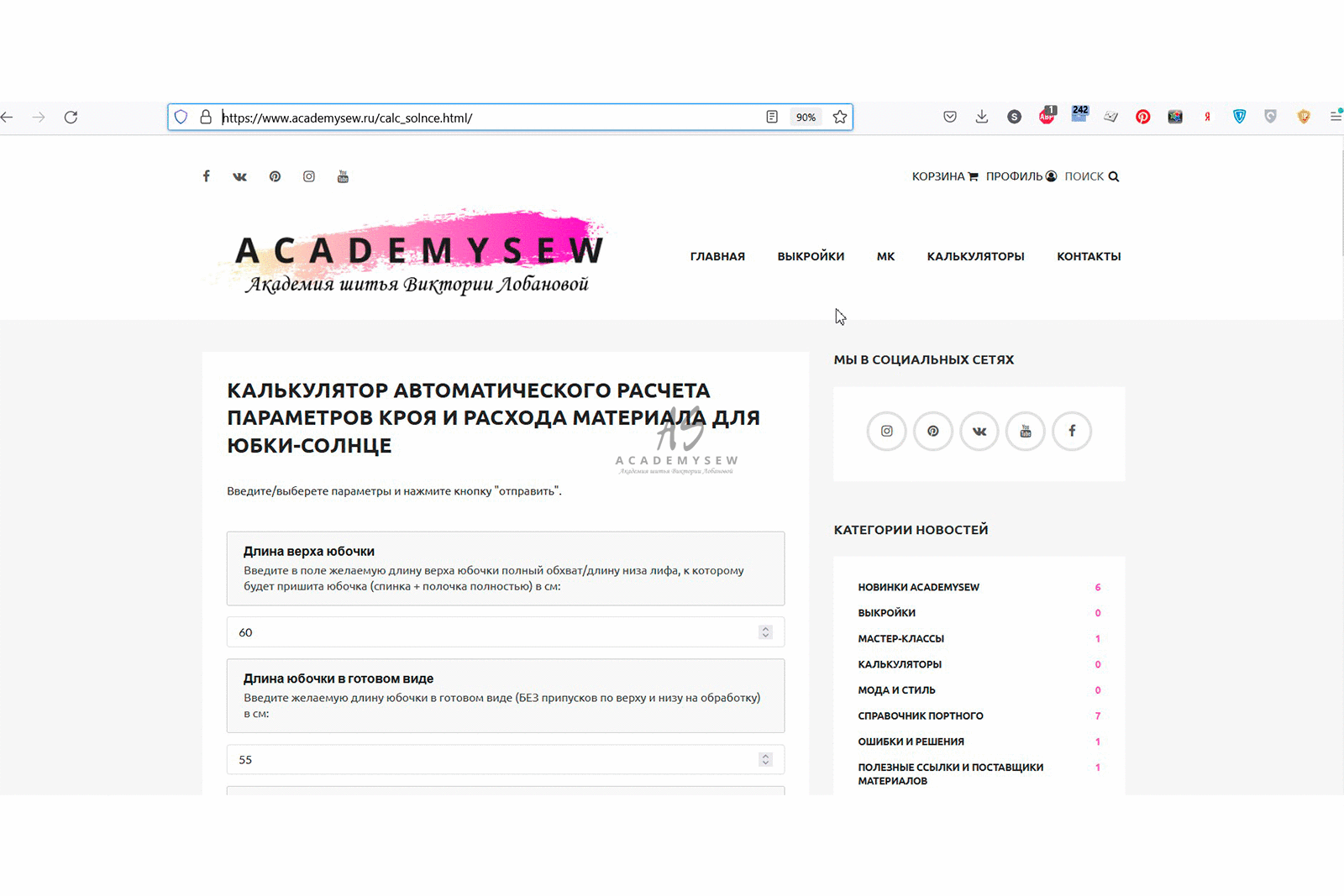The width and height of the screenshot is (1344, 896).
Task: Visit the site's Facebook page from header
Action: [206, 176]
